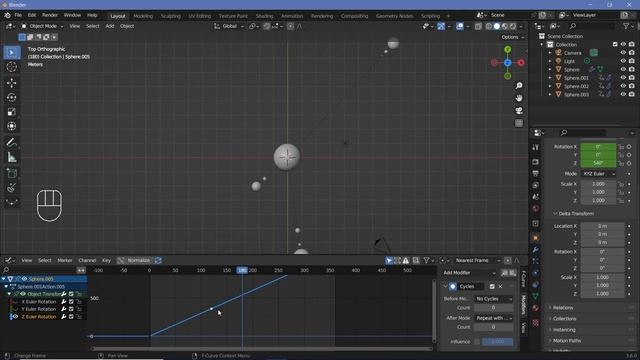Open graph editor Channel menu

(x=87, y=260)
